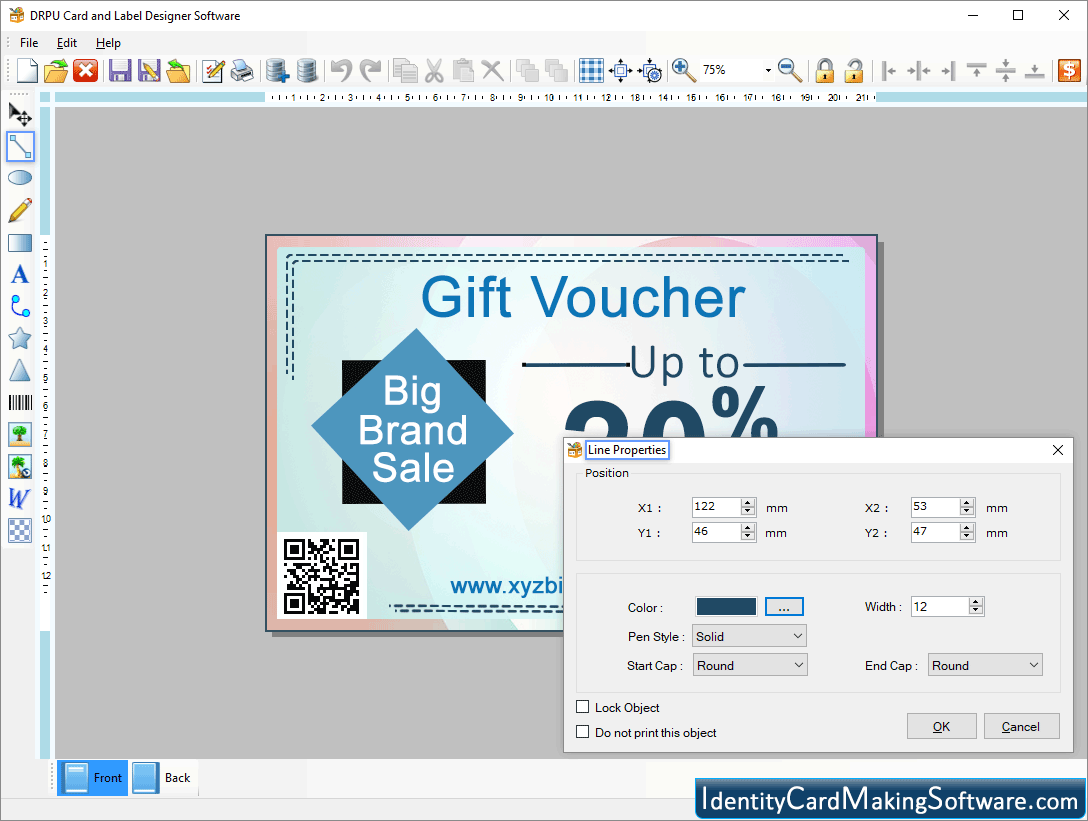
Task: Increase the X1 value with up arrow
Action: [x=748, y=502]
